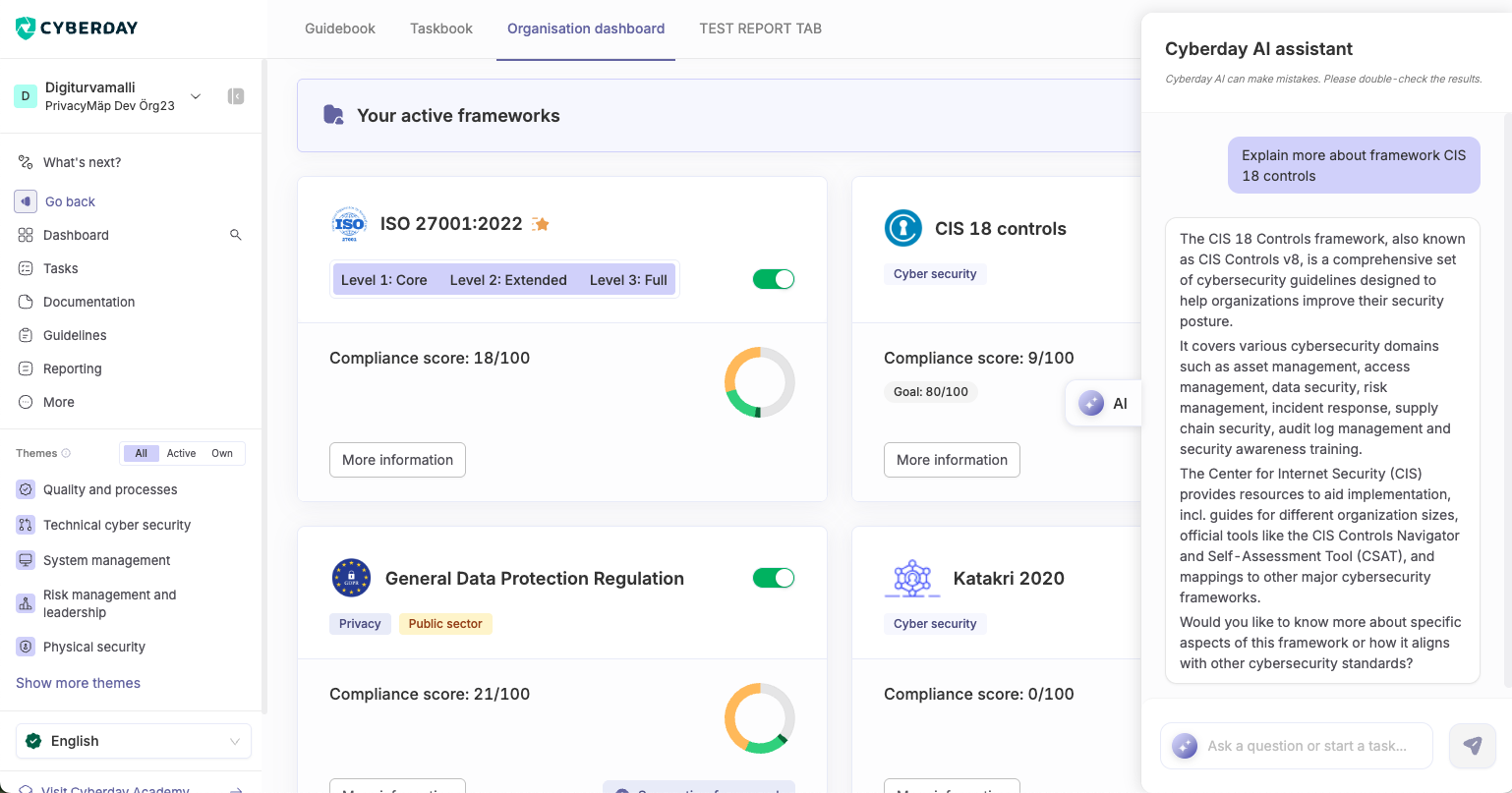Click the Katakri 2020 logo icon
Image resolution: width=1512 pixels, height=793 pixels.
click(x=912, y=578)
